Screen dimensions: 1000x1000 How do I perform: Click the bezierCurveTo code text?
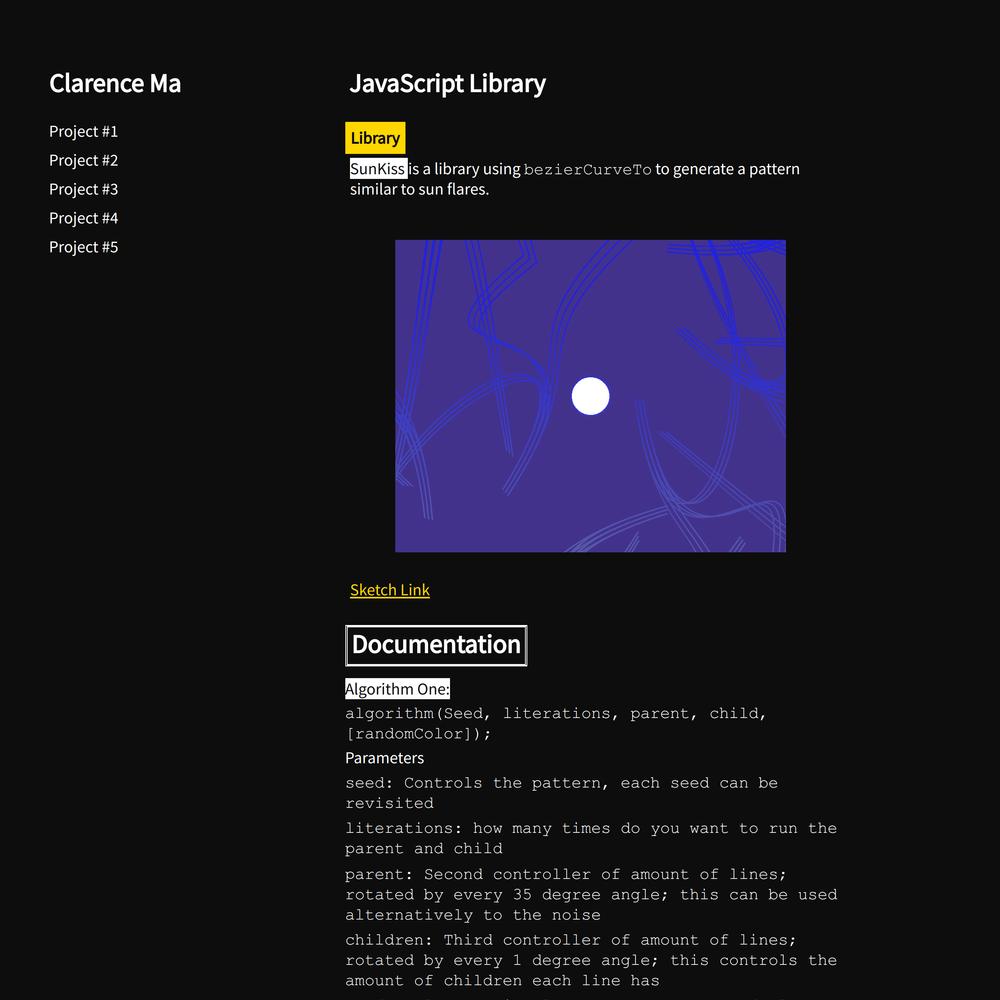(x=587, y=170)
